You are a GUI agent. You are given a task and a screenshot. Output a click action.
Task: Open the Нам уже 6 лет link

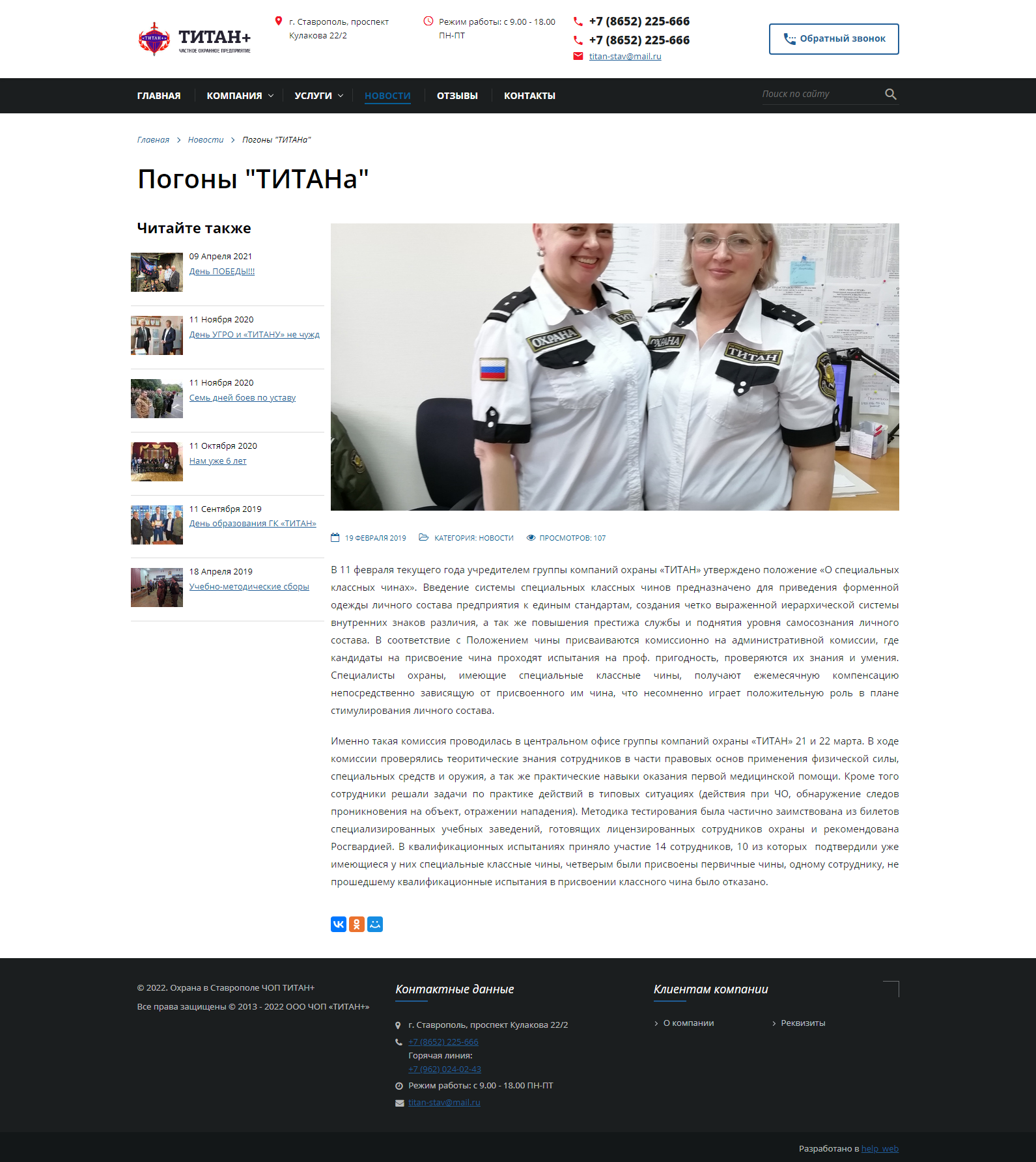pos(218,461)
